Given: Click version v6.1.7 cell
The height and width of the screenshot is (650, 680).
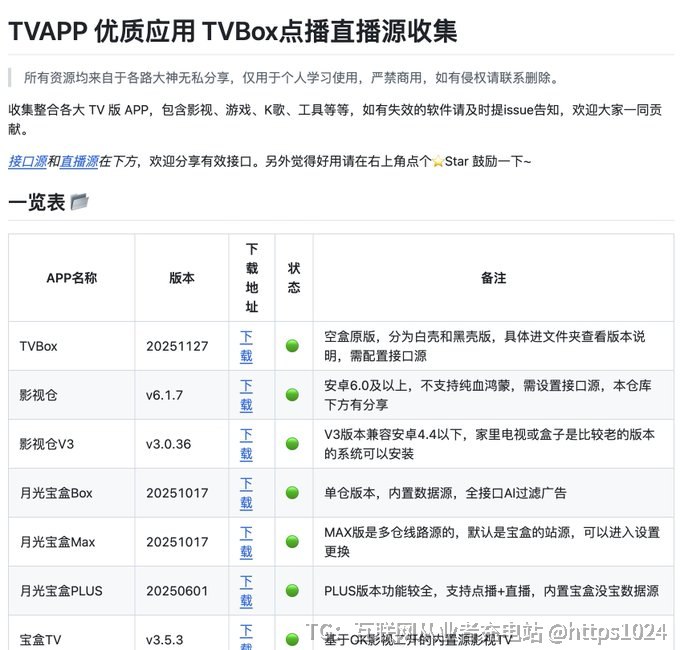Looking at the screenshot, I should (x=182, y=395).
